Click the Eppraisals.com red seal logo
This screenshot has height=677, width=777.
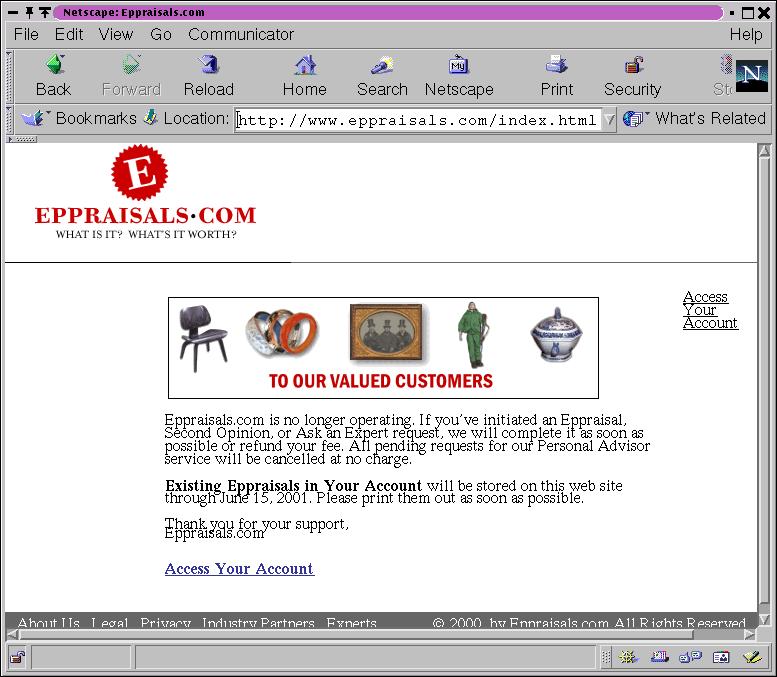click(140, 172)
